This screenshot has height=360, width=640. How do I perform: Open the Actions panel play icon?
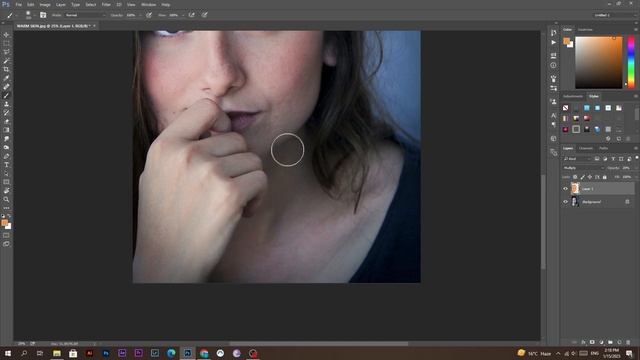[x=553, y=42]
